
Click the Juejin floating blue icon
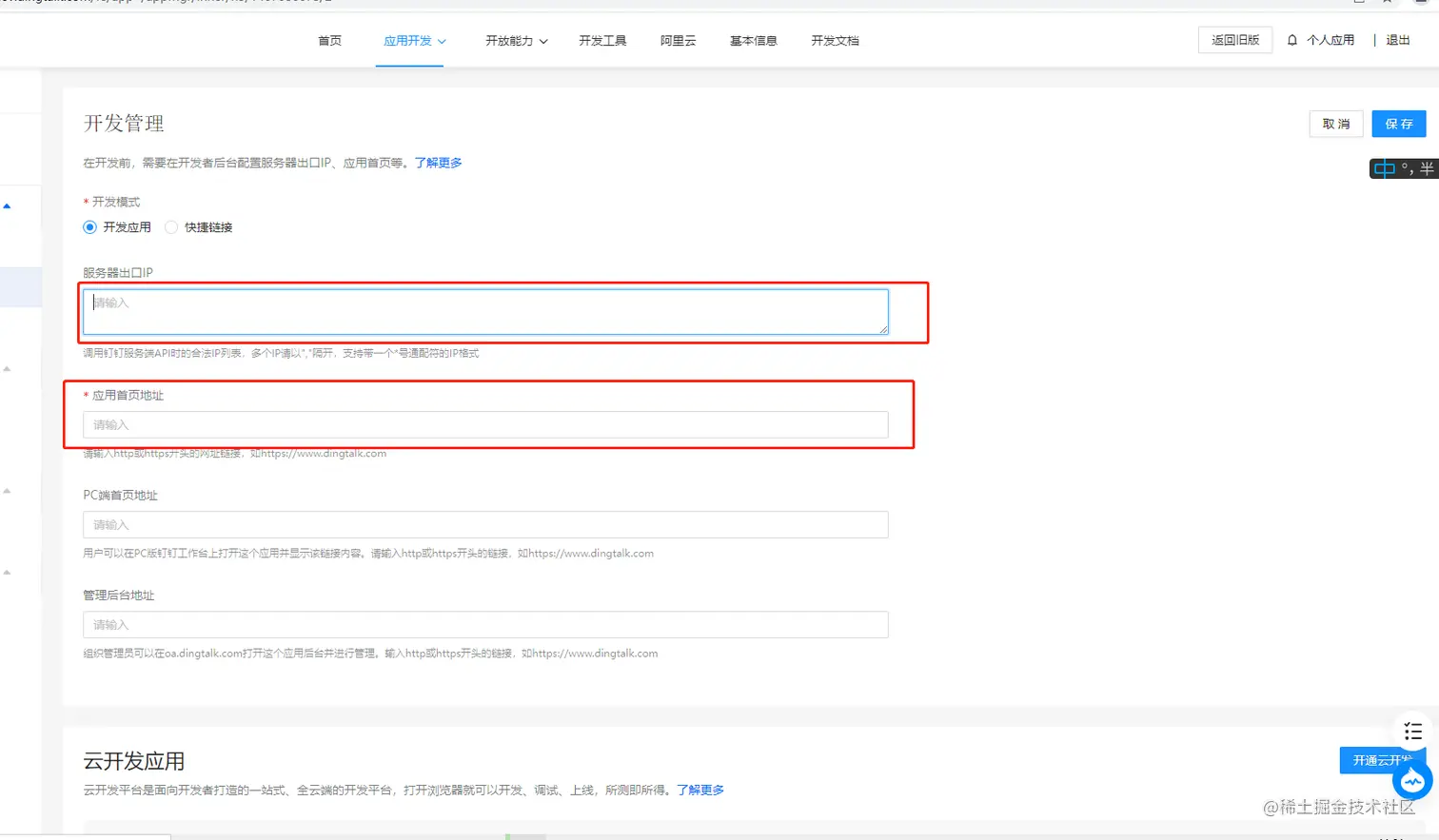coord(1411,780)
